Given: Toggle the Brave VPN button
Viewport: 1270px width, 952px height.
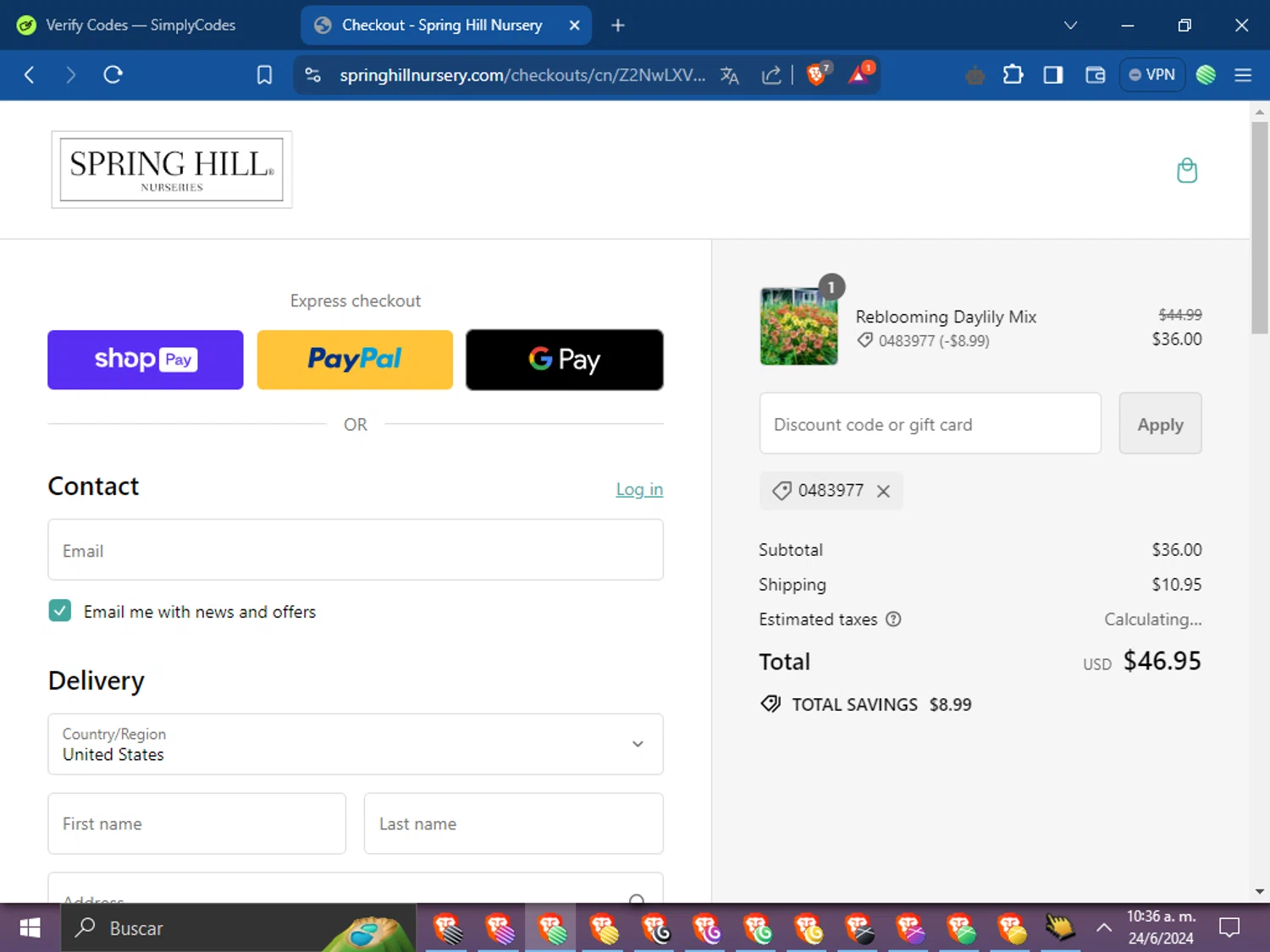Looking at the screenshot, I should coord(1151,75).
